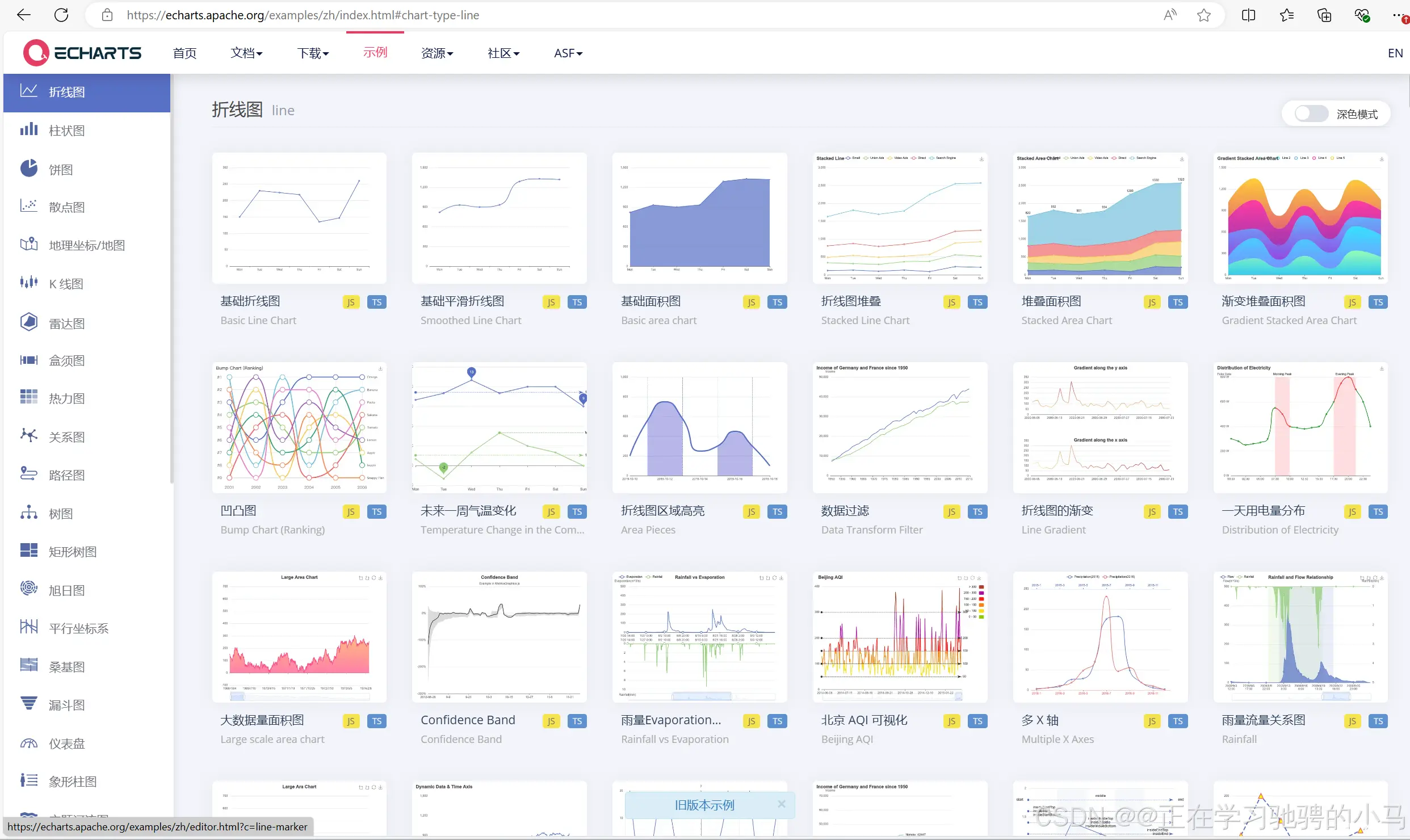Switch language with EN link
1410x840 pixels.
point(1395,53)
